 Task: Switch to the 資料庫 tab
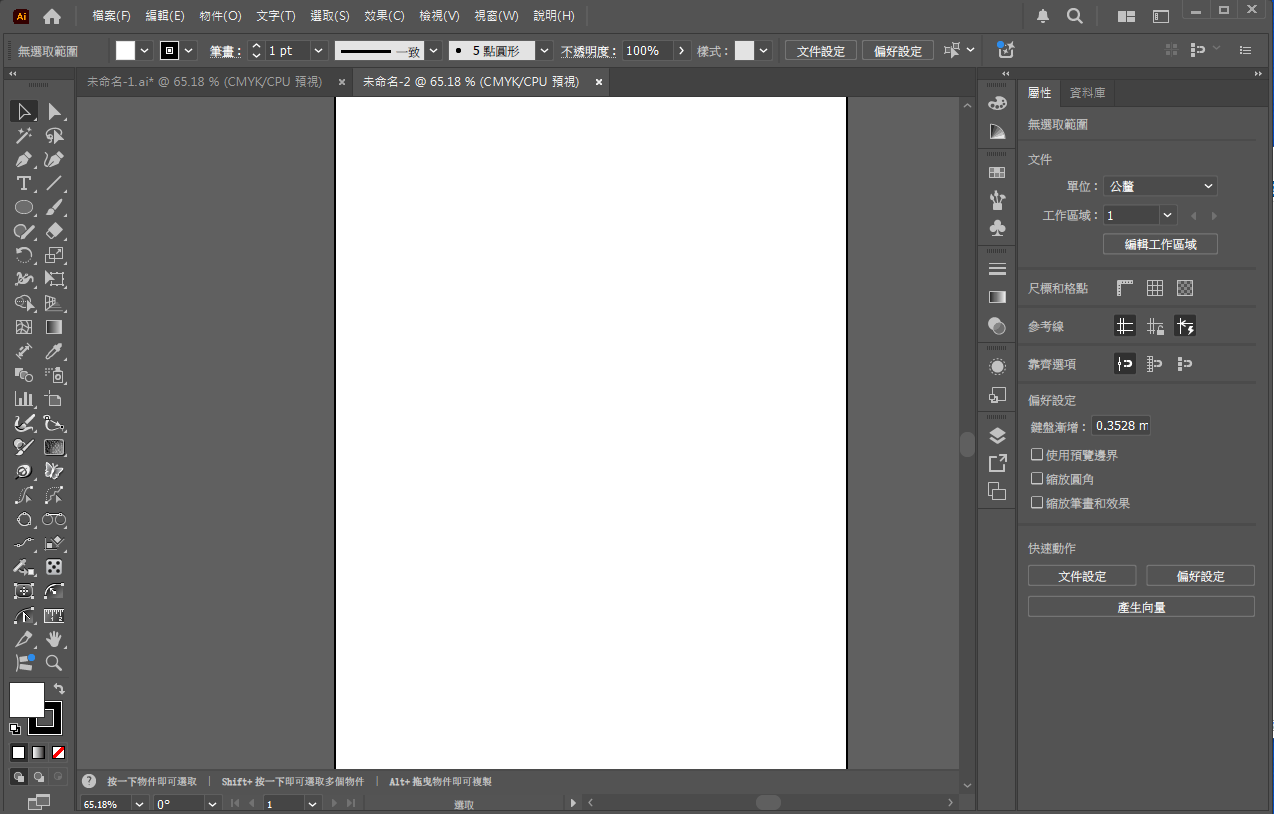point(1087,93)
